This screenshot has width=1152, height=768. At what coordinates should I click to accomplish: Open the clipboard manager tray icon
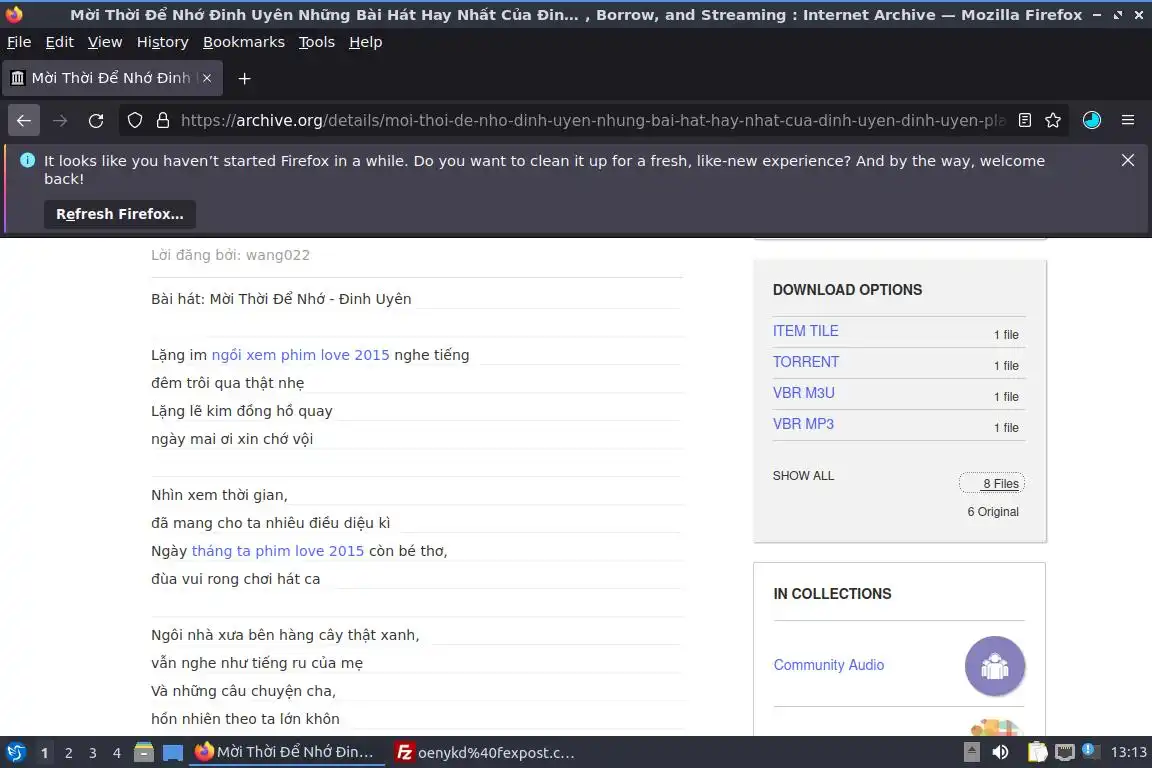(1037, 753)
